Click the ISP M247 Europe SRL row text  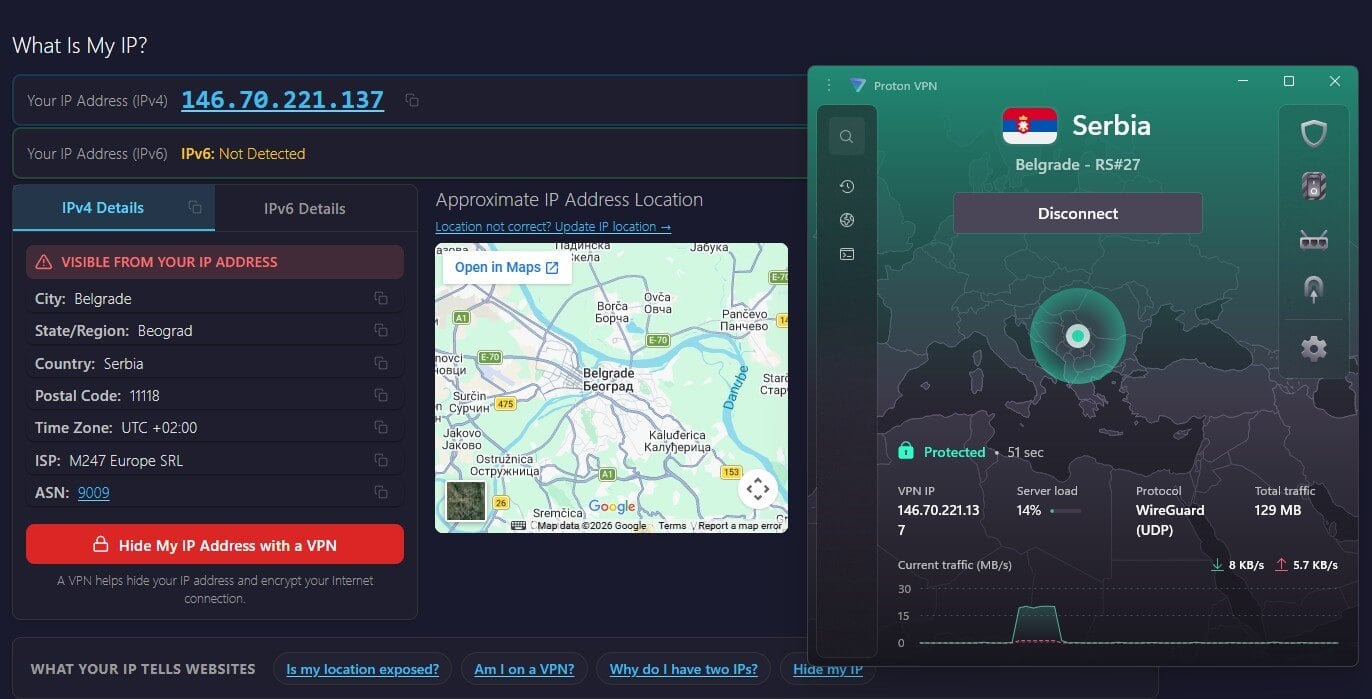click(x=109, y=461)
